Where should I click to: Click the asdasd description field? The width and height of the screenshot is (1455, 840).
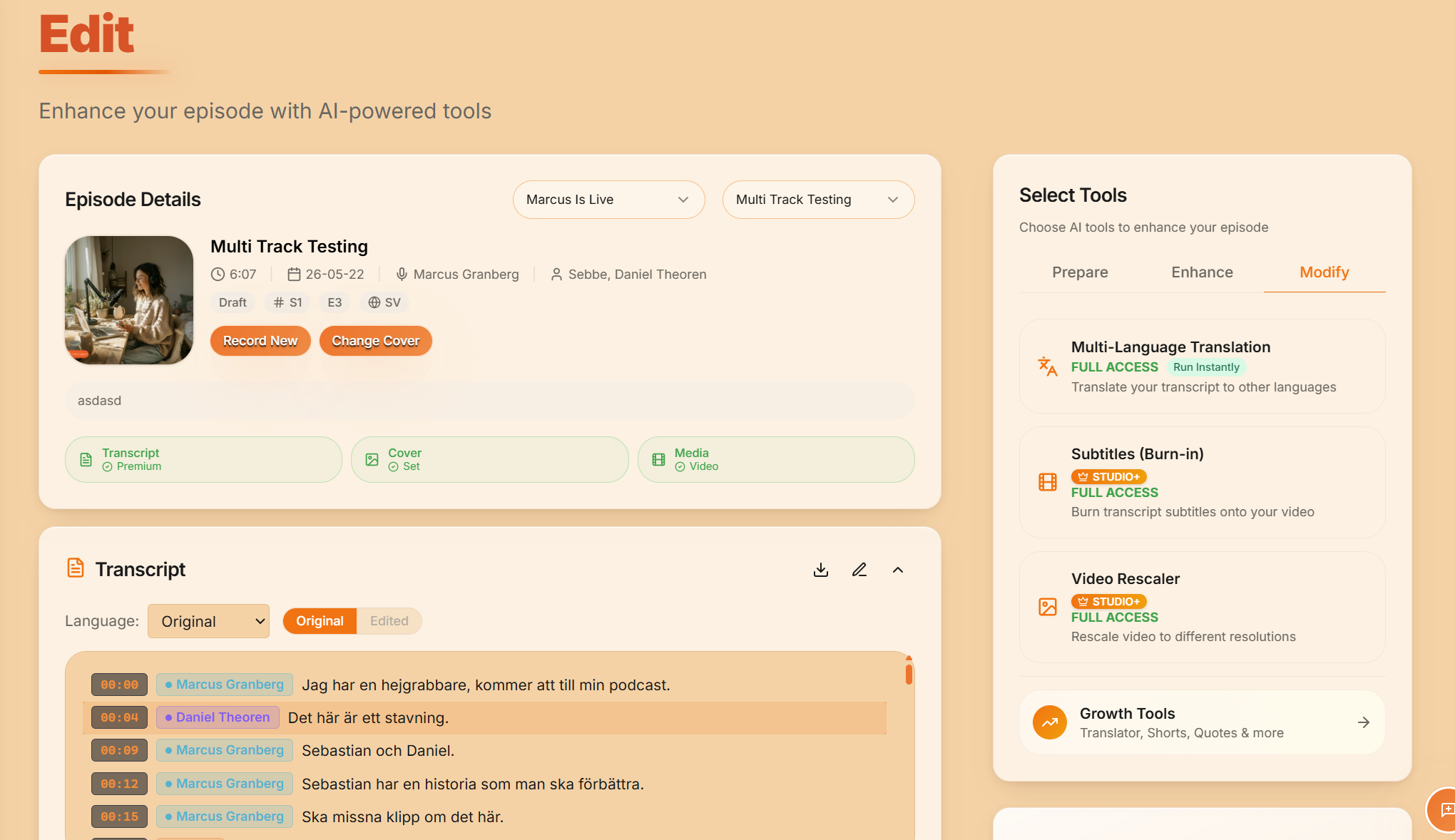click(490, 401)
